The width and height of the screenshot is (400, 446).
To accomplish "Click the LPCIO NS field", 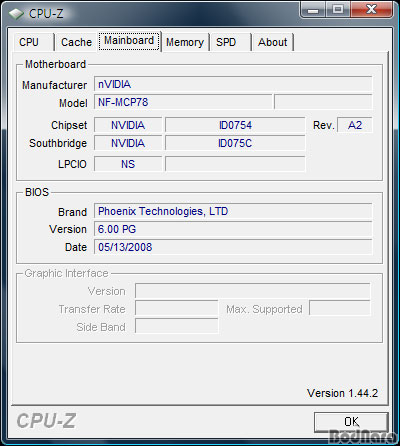I will pyautogui.click(x=128, y=164).
